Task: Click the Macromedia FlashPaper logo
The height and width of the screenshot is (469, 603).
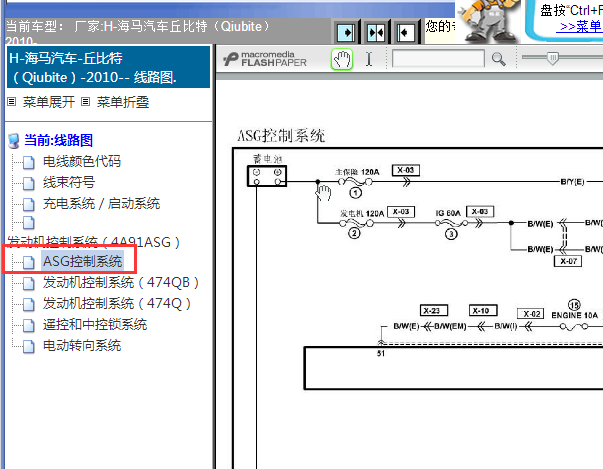Action: tap(265, 59)
